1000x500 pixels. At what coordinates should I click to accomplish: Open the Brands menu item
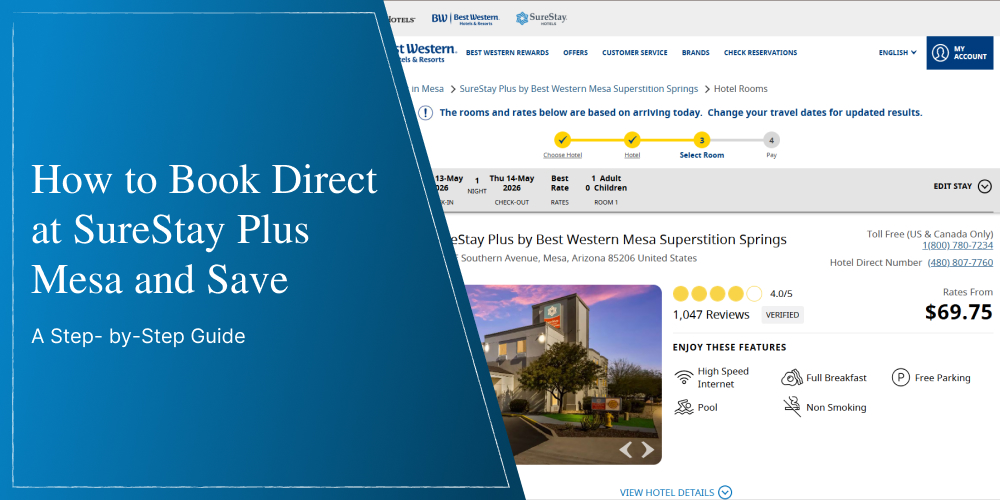(695, 53)
